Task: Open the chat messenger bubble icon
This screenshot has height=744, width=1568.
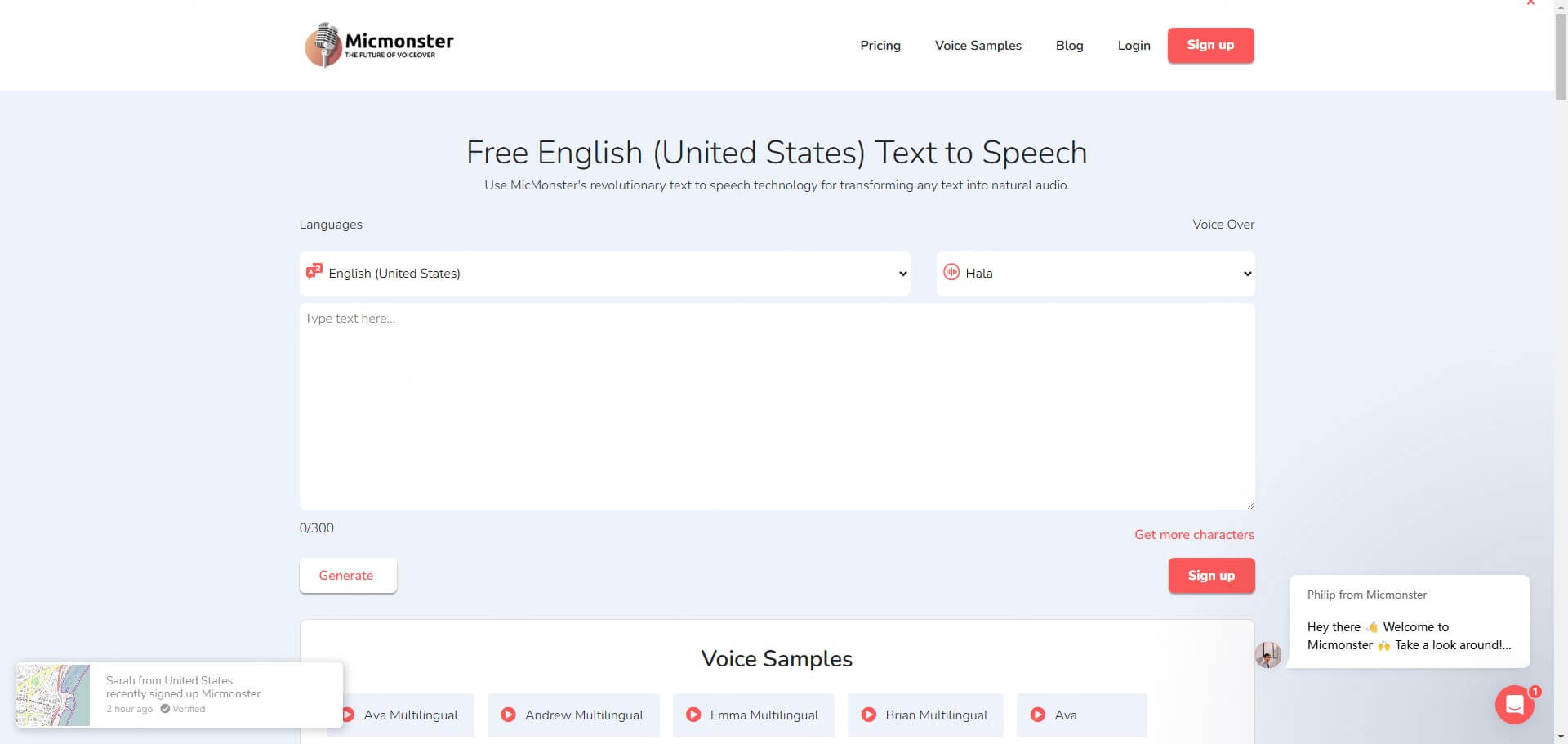Action: point(1515,704)
